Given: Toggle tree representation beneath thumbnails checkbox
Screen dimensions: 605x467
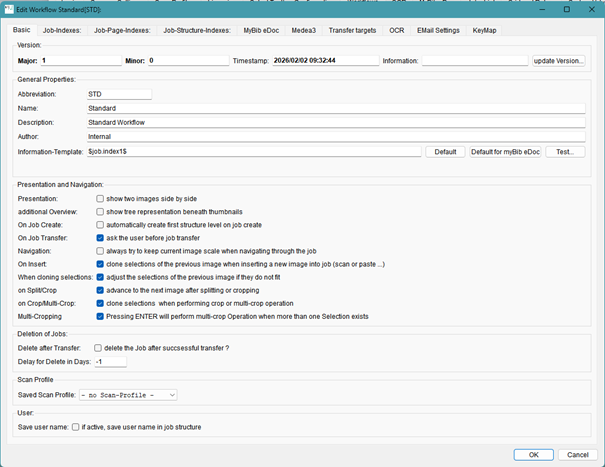Looking at the screenshot, I should (101, 212).
